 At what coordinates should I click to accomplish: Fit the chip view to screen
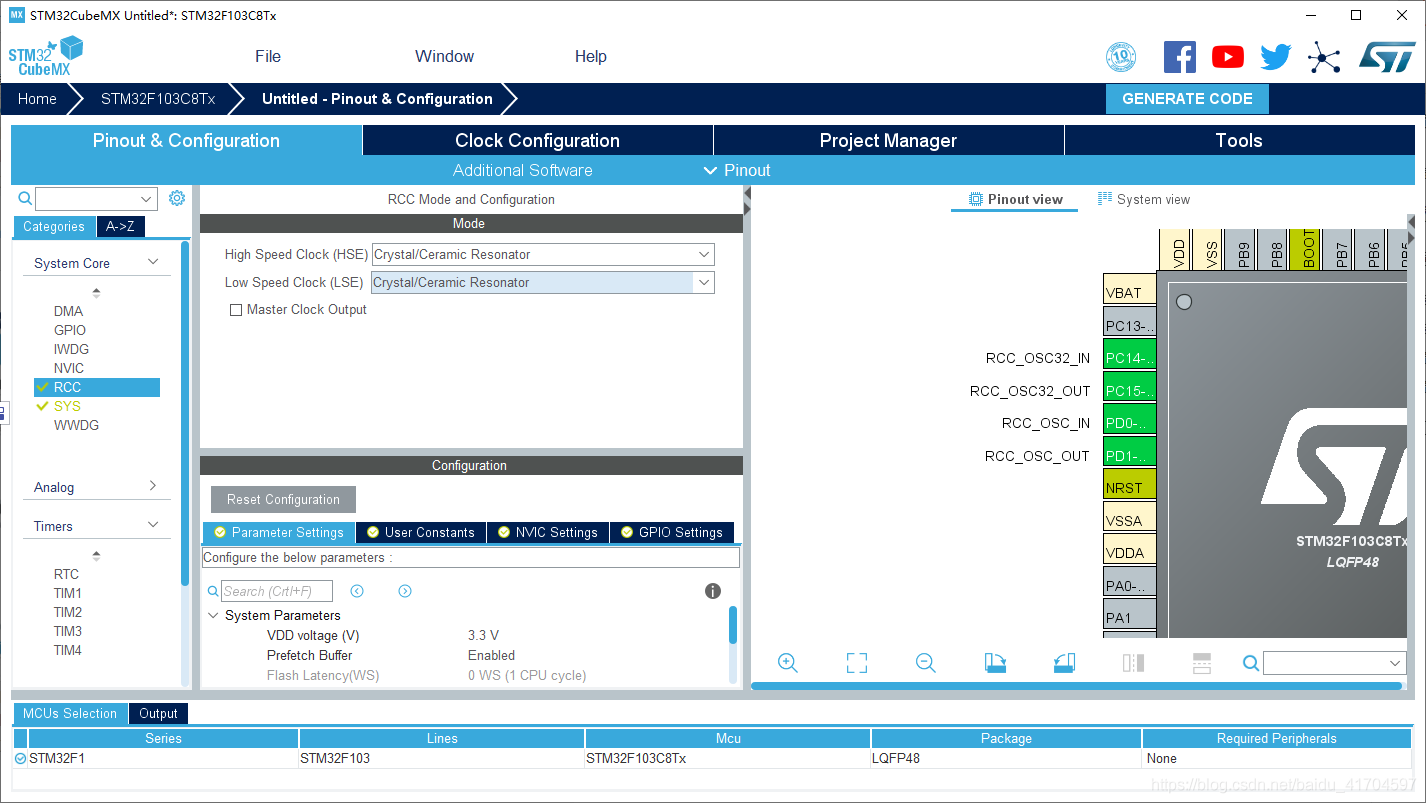coord(856,663)
